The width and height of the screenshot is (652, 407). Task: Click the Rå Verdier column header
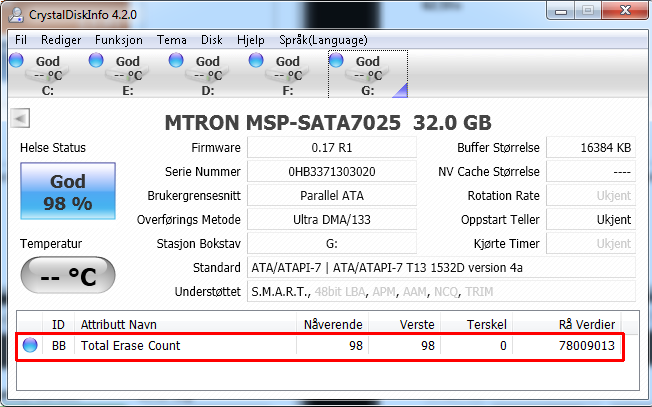coord(567,324)
